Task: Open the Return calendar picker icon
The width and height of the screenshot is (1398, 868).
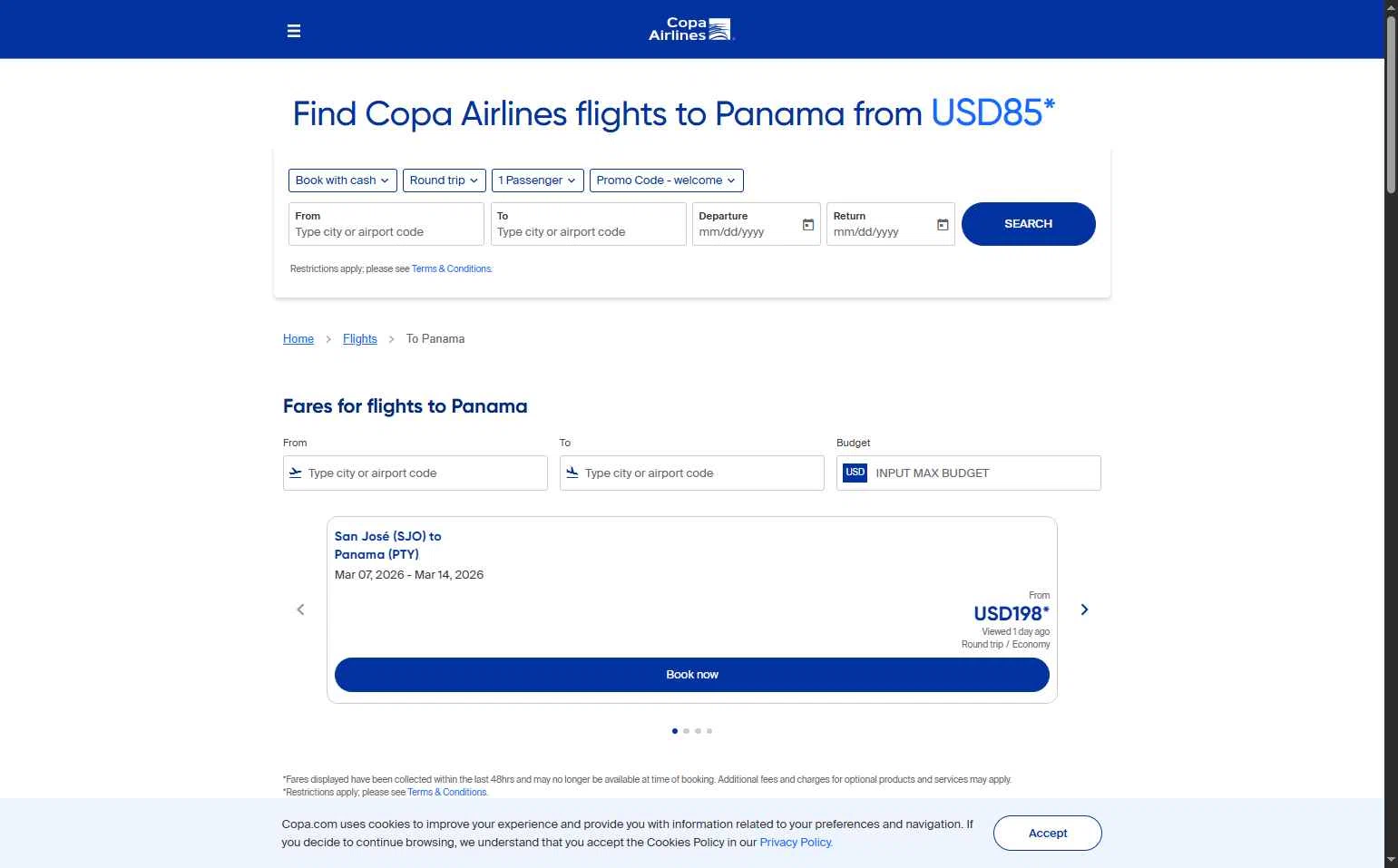Action: coord(943,225)
